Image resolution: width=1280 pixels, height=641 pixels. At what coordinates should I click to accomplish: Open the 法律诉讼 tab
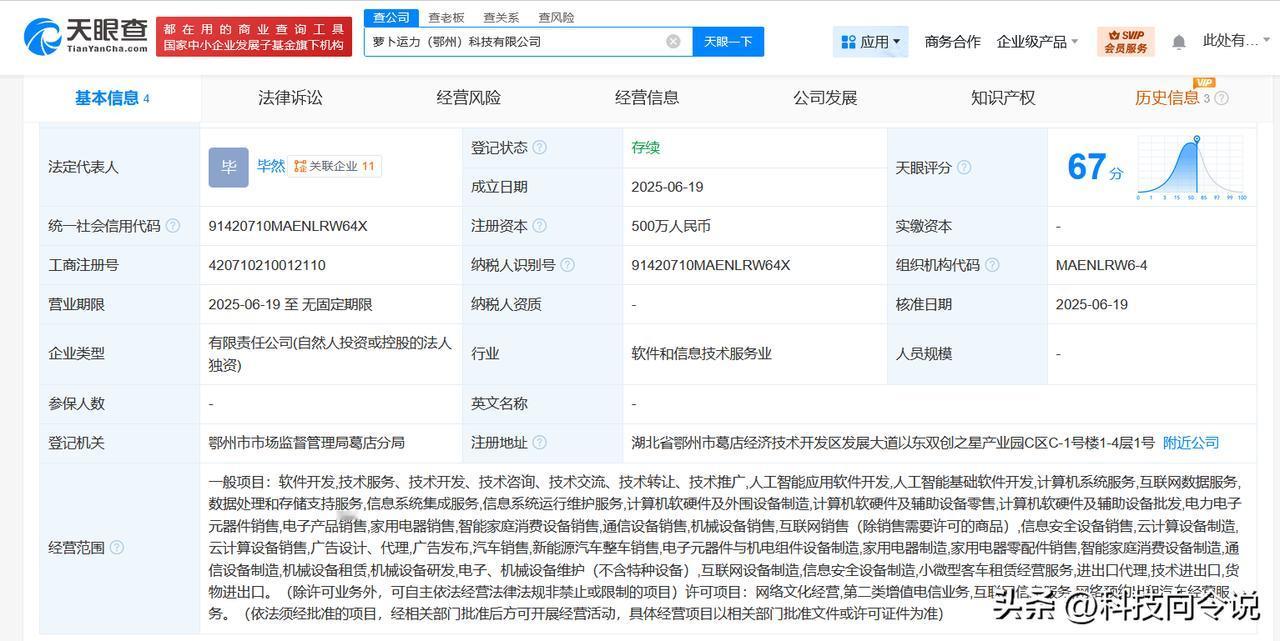click(x=290, y=98)
